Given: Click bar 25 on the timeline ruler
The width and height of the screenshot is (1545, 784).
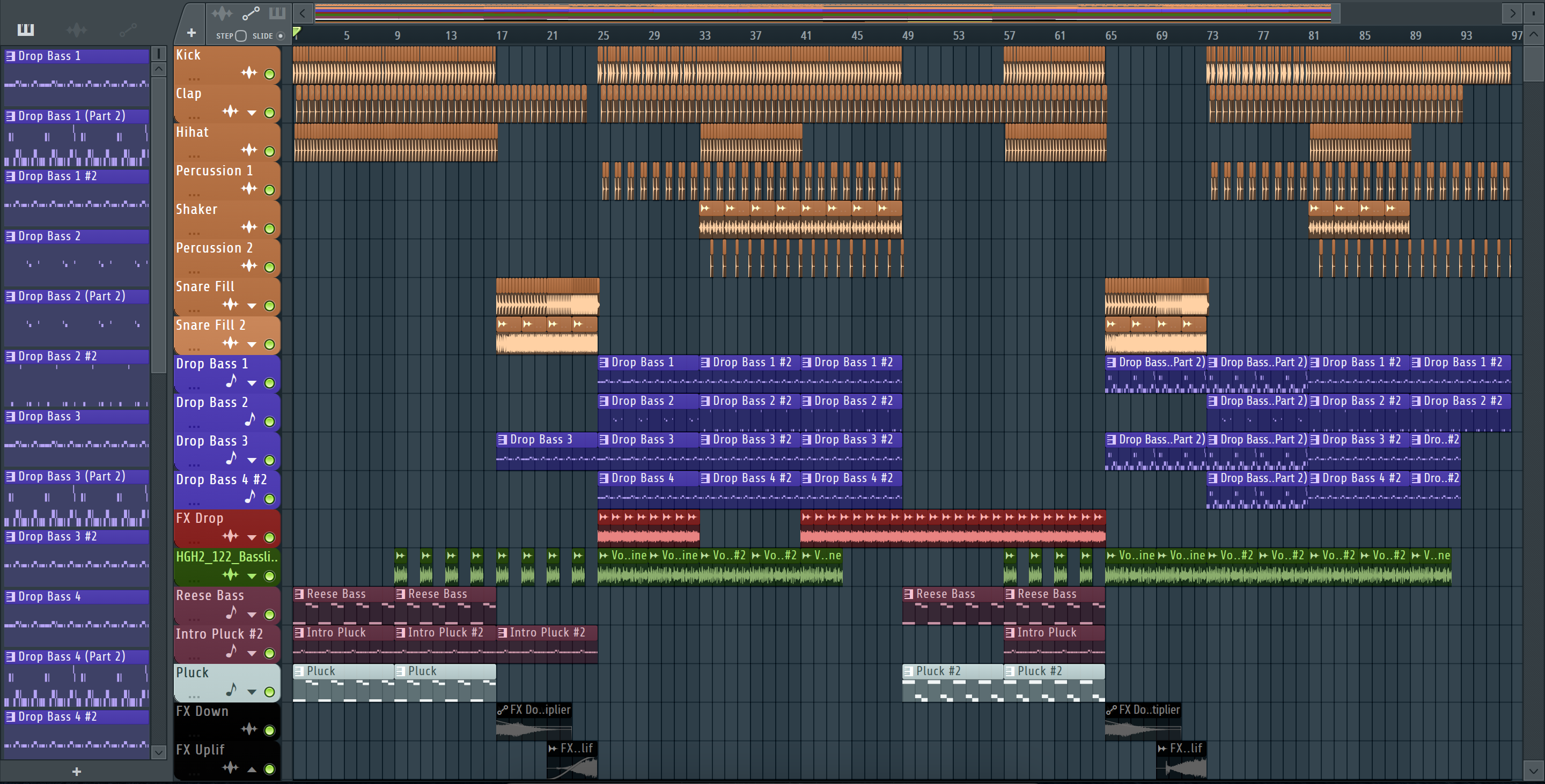Looking at the screenshot, I should 603,35.
